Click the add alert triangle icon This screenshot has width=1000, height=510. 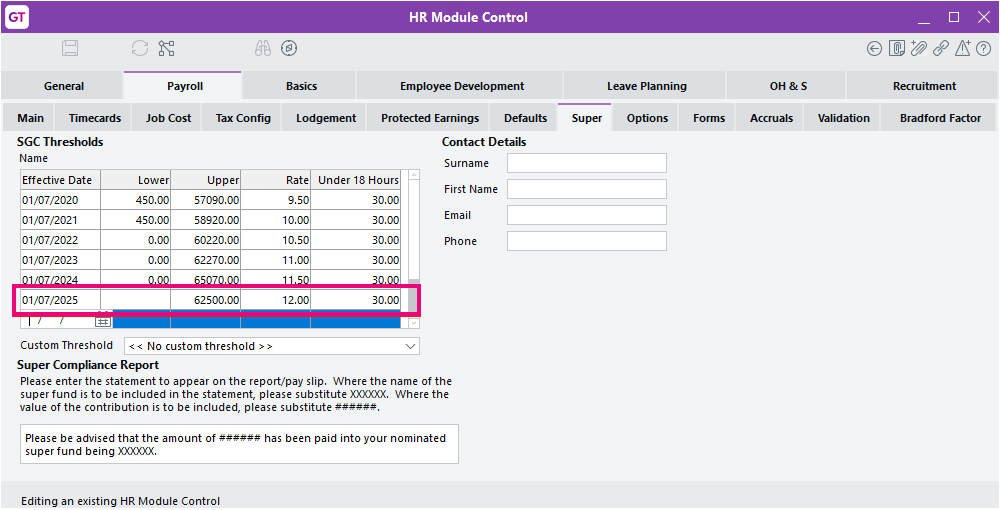coord(963,48)
